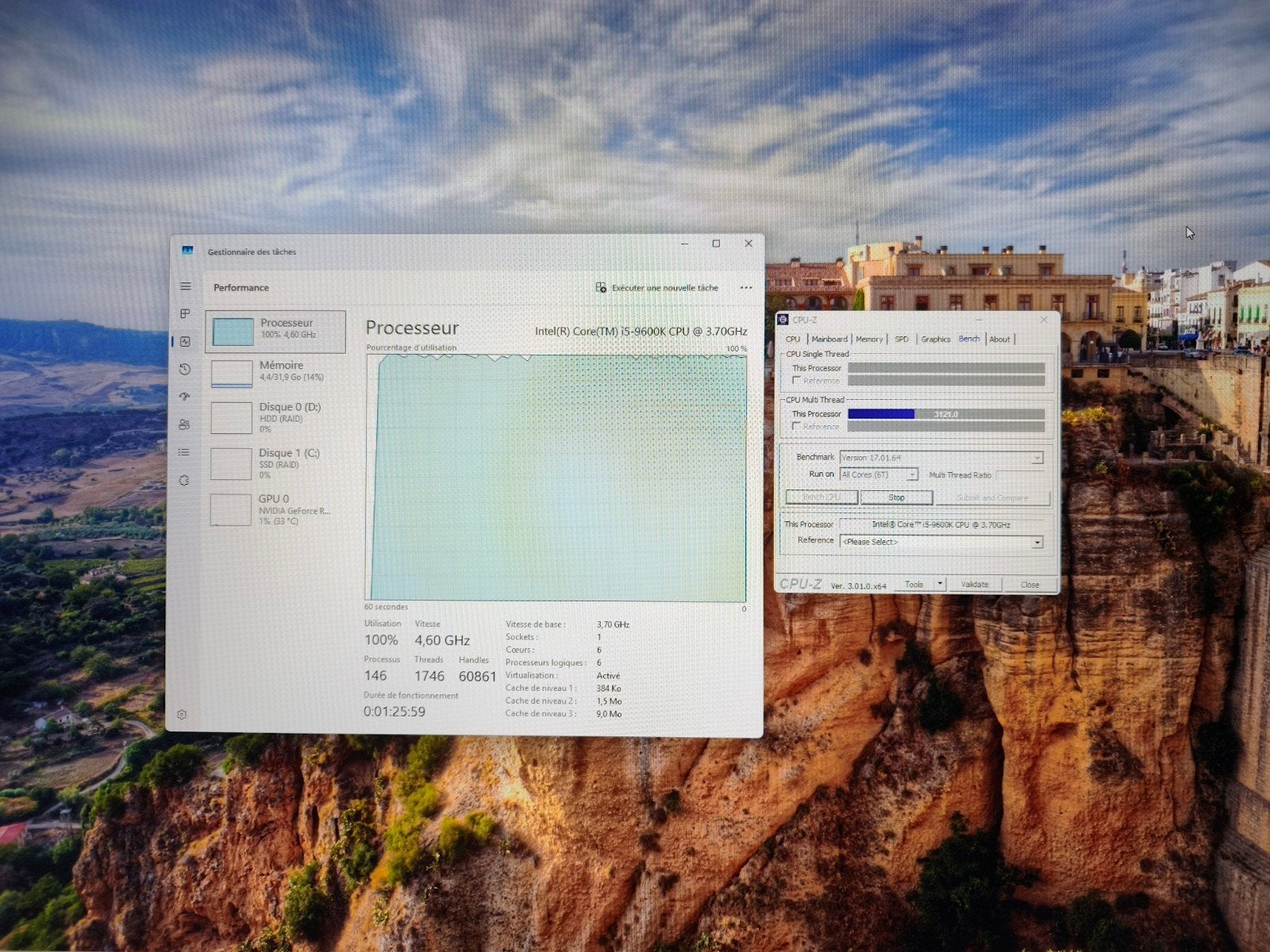Switch to the SPD tab in CPU-Z
This screenshot has height=952, width=1270.
pos(902,339)
